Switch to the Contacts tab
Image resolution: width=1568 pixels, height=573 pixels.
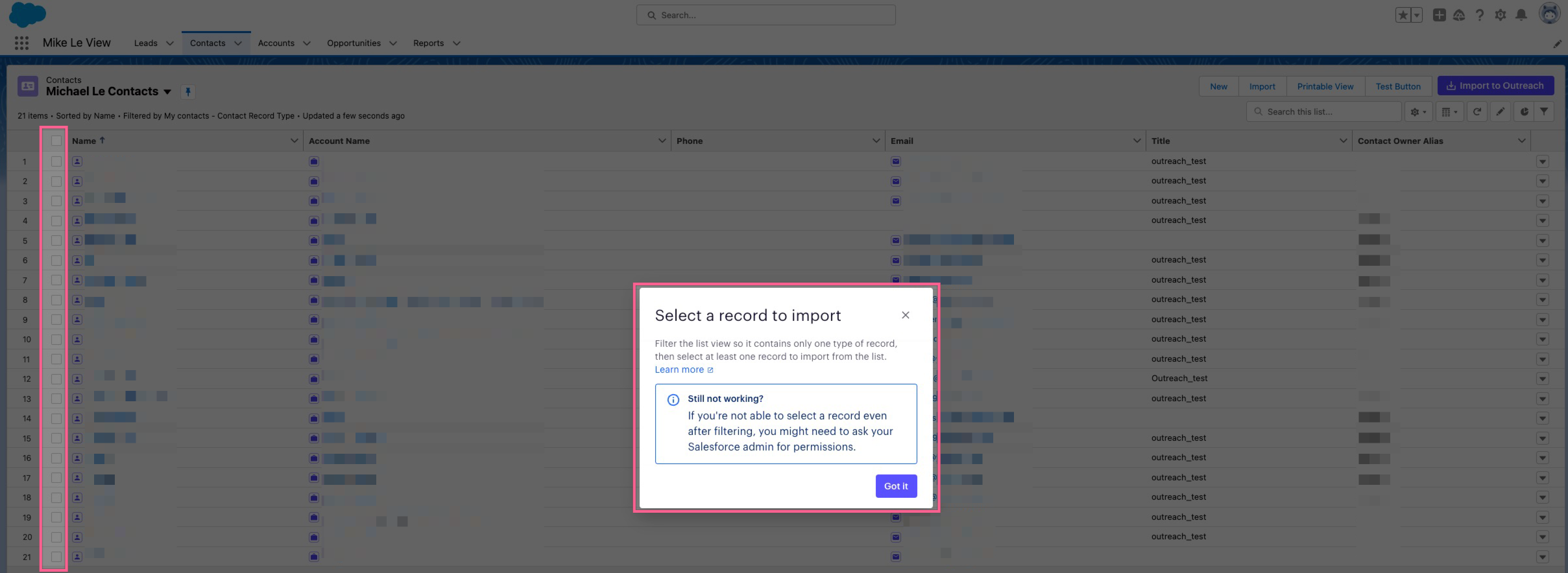click(x=208, y=43)
